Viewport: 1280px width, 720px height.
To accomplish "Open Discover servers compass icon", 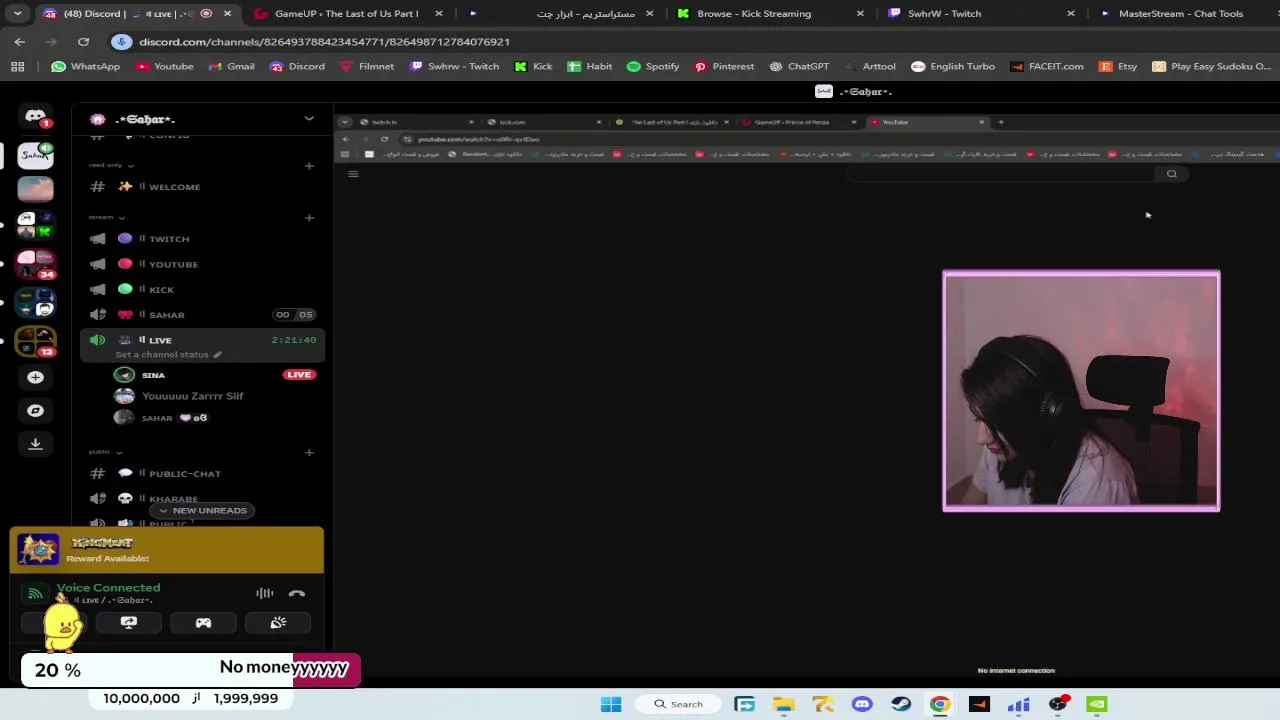I will (x=35, y=410).
